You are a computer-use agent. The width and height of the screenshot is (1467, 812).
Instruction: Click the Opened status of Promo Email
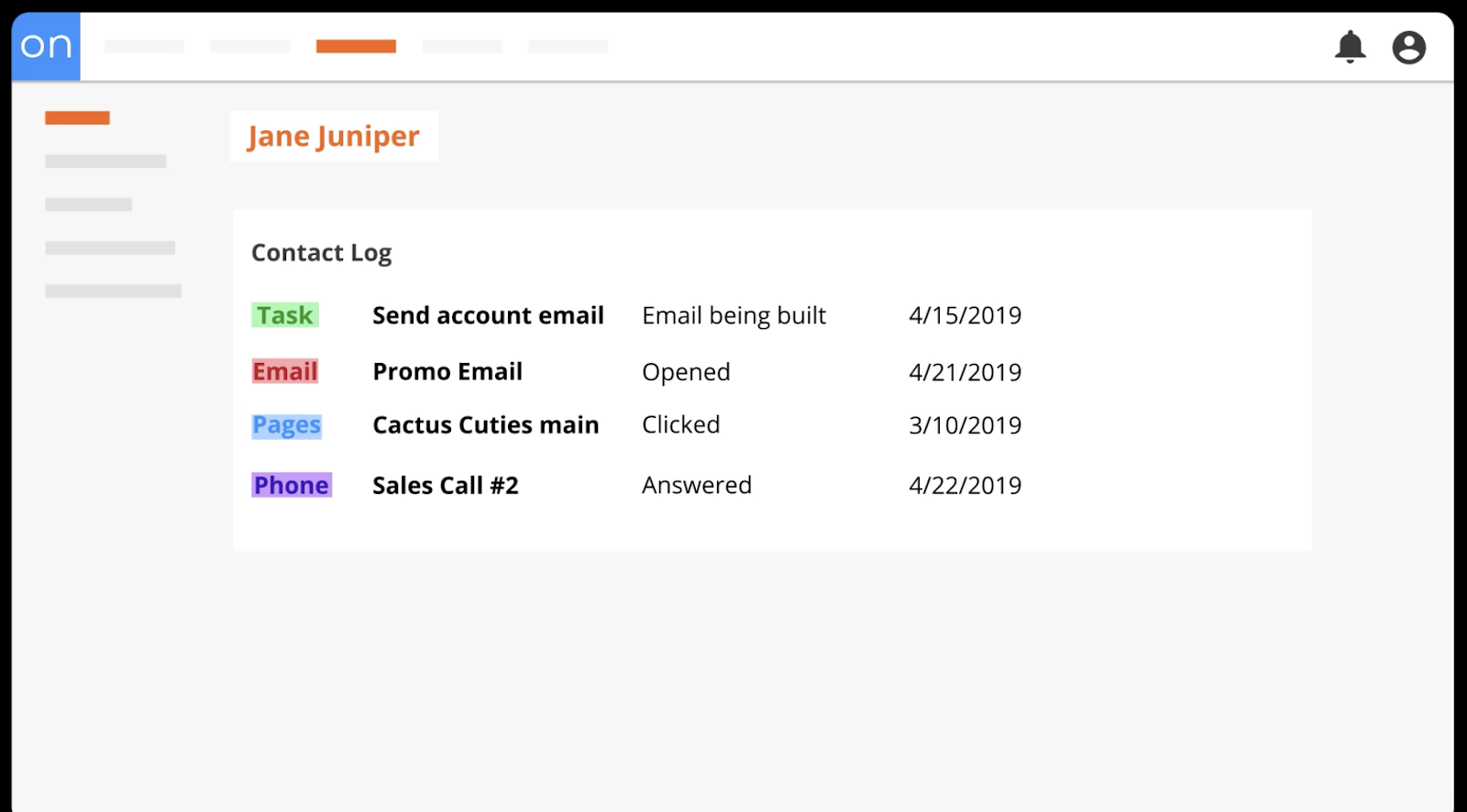tap(686, 372)
